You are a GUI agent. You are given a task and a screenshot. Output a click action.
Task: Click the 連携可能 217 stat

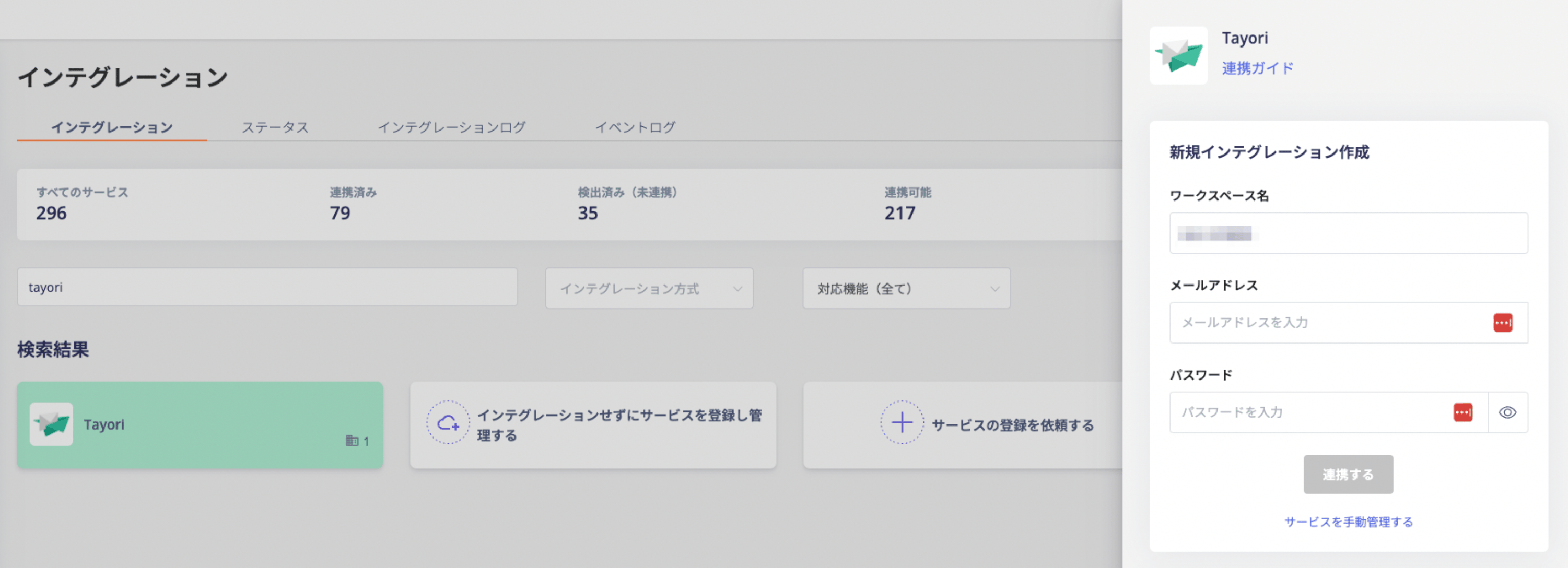908,204
